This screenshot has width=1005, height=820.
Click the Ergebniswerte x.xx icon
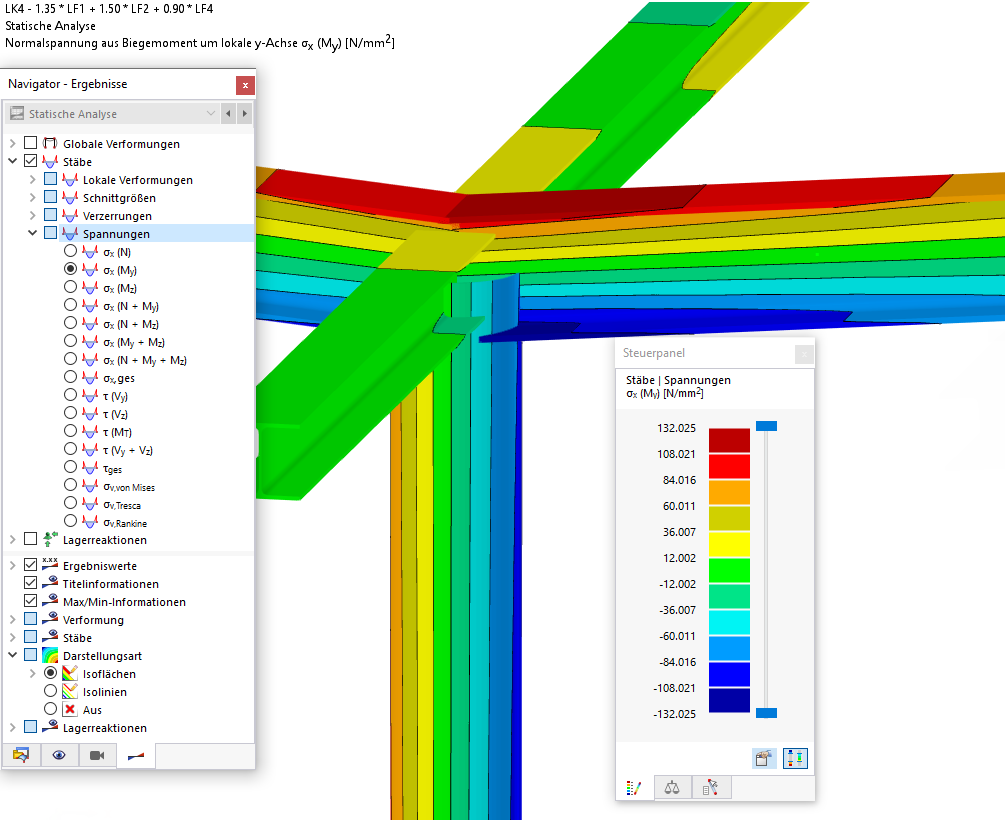50,564
